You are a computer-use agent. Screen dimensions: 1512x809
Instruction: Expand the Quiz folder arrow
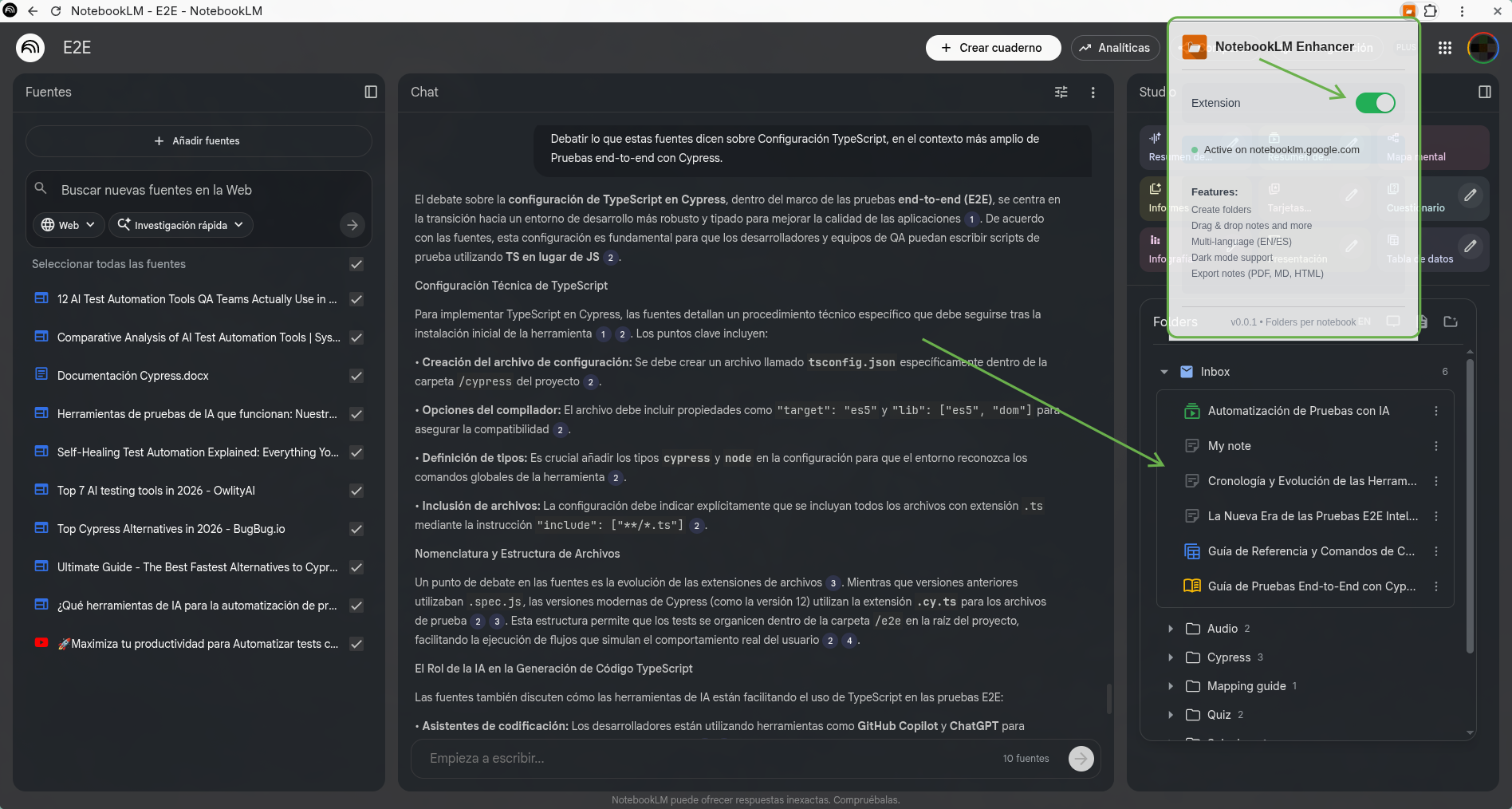(x=1170, y=715)
